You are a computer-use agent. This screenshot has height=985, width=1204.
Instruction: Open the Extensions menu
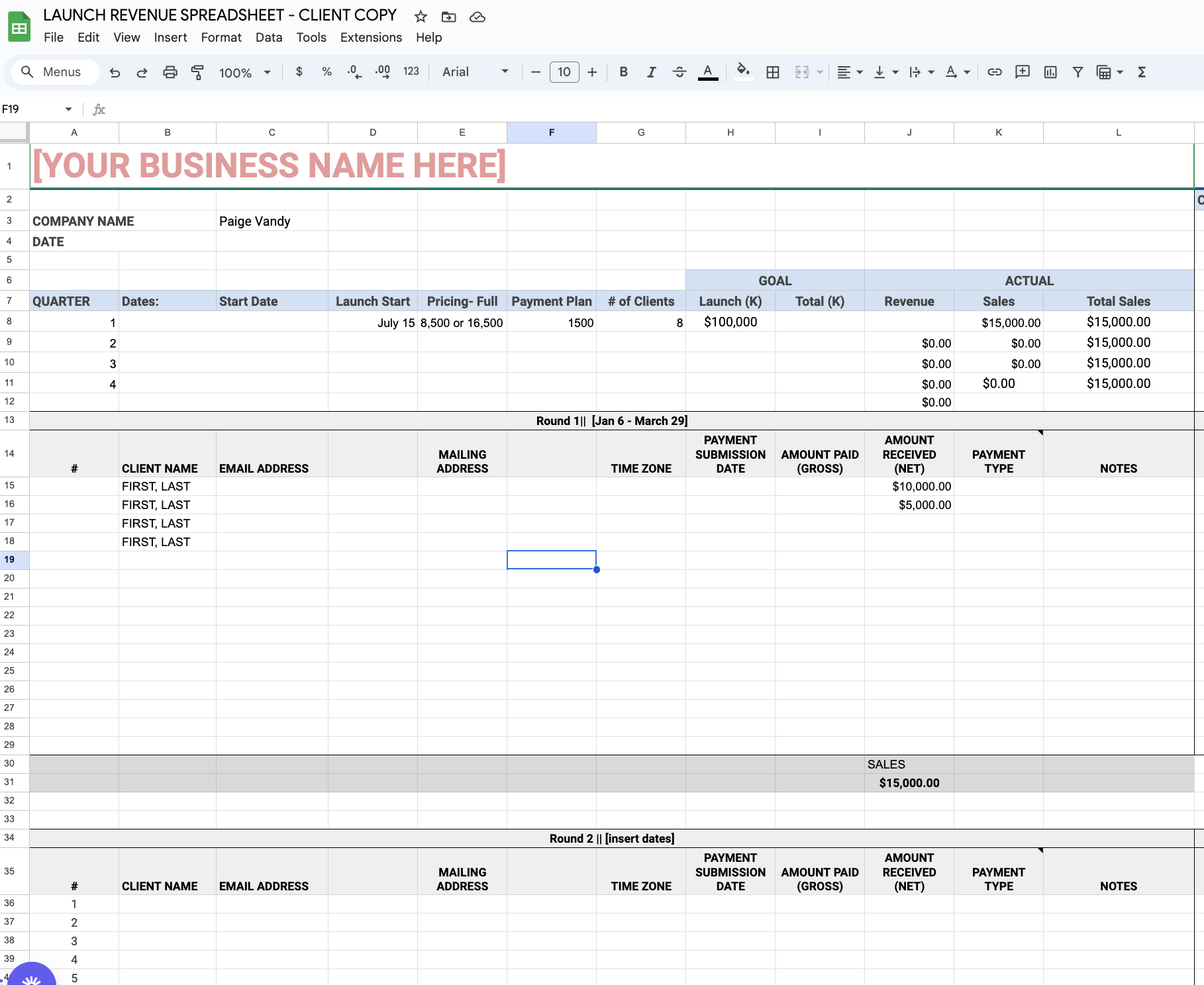pos(371,38)
